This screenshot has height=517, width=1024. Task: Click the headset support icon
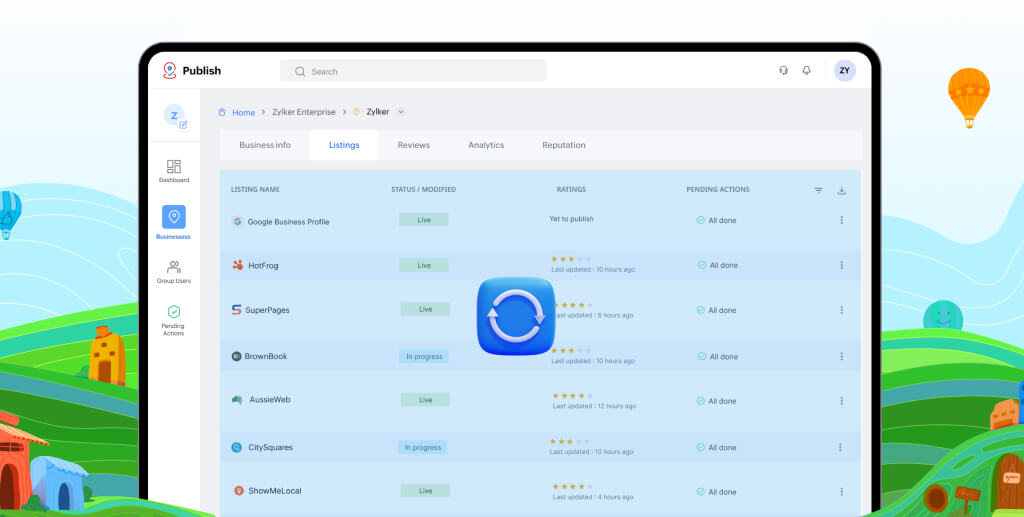[x=783, y=71]
